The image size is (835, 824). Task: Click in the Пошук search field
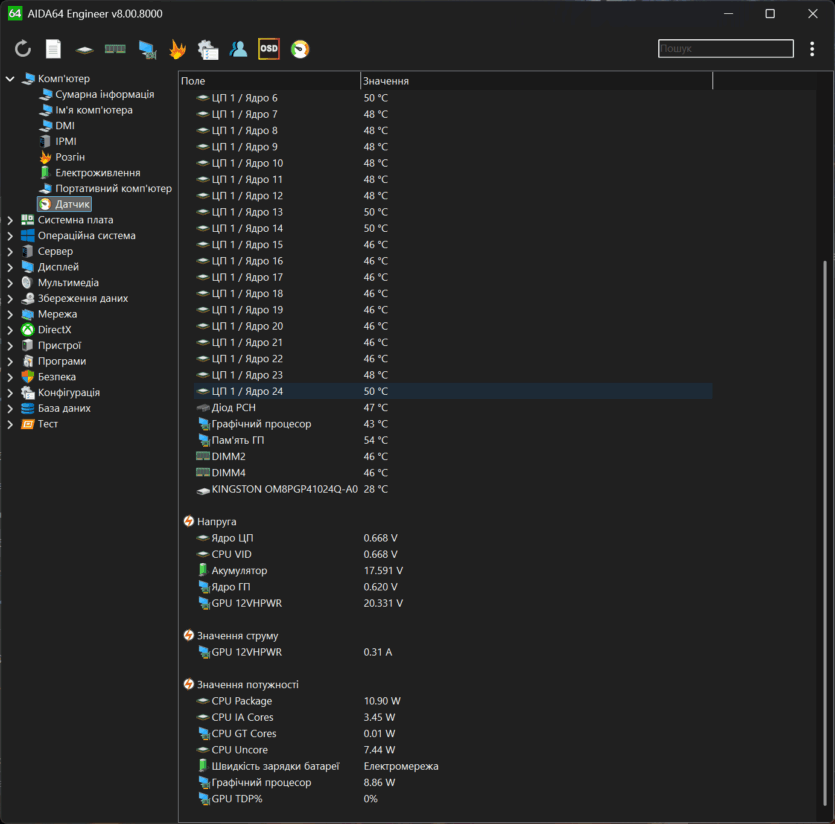pyautogui.click(x=724, y=48)
